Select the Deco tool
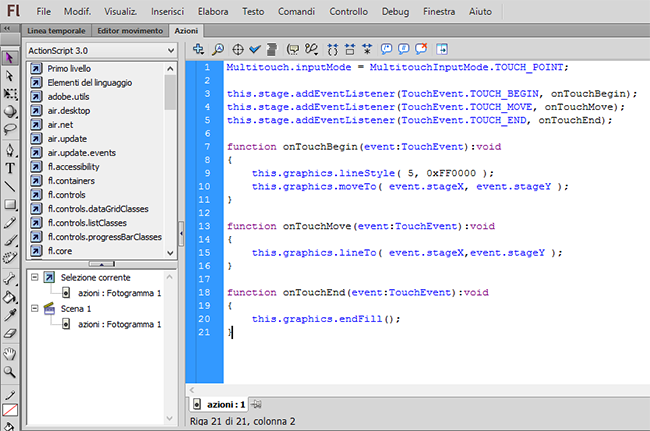The image size is (650, 431). 10,258
